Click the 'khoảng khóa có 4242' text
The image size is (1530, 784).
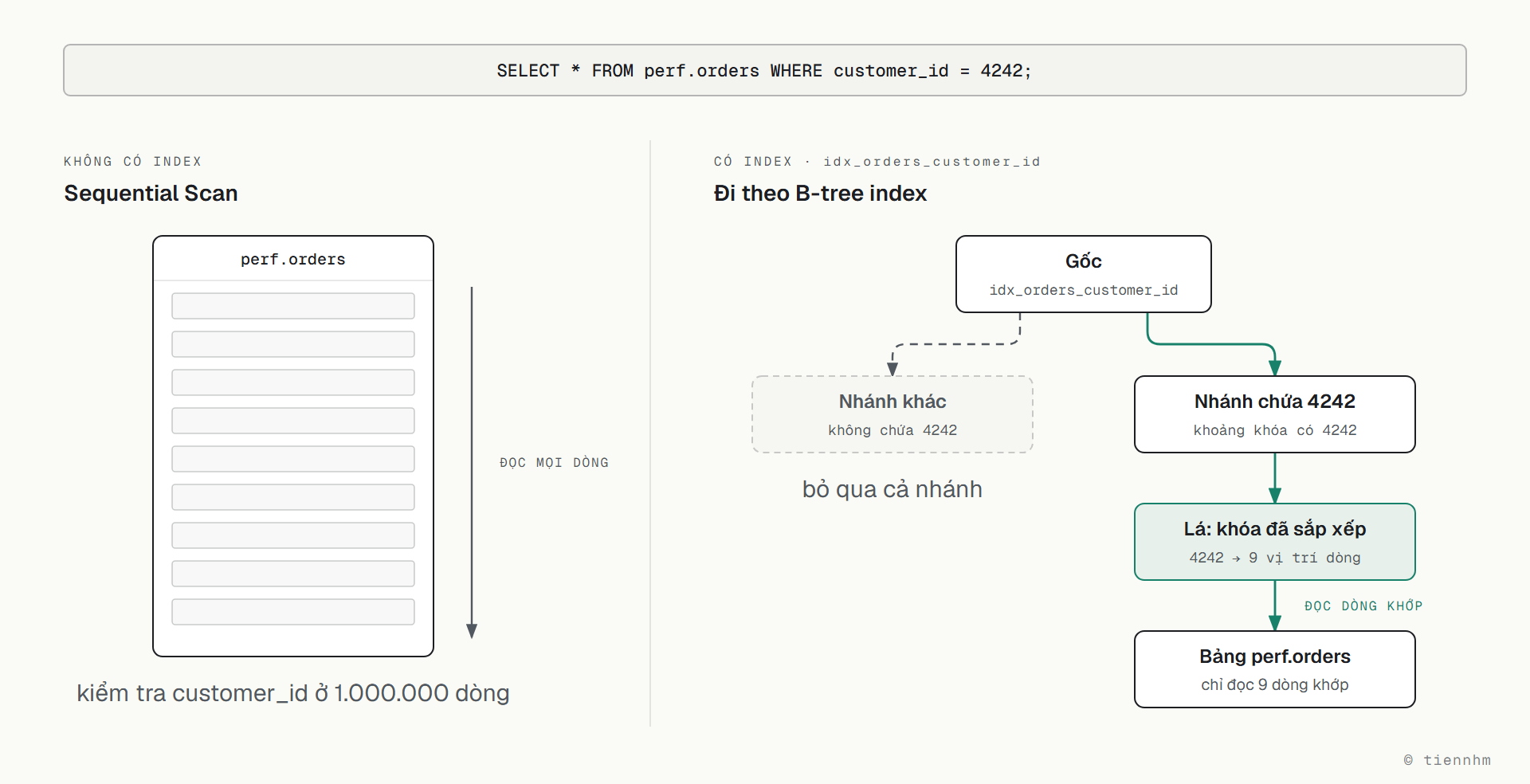point(1275,430)
